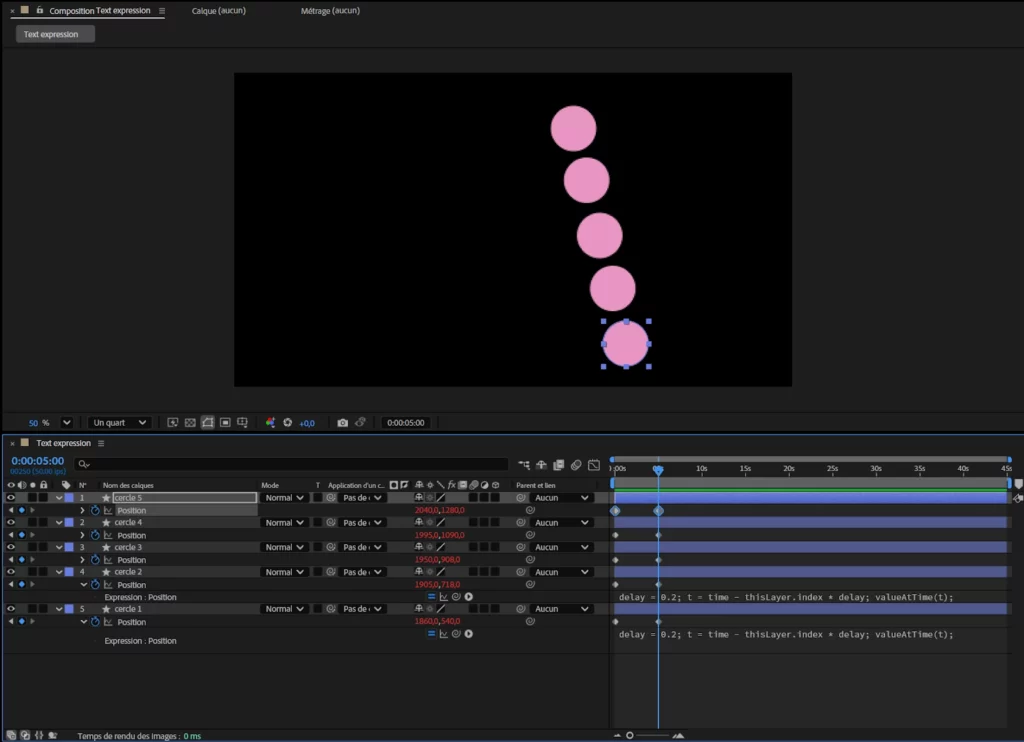Click the 10s marker on time ruler

pos(701,468)
